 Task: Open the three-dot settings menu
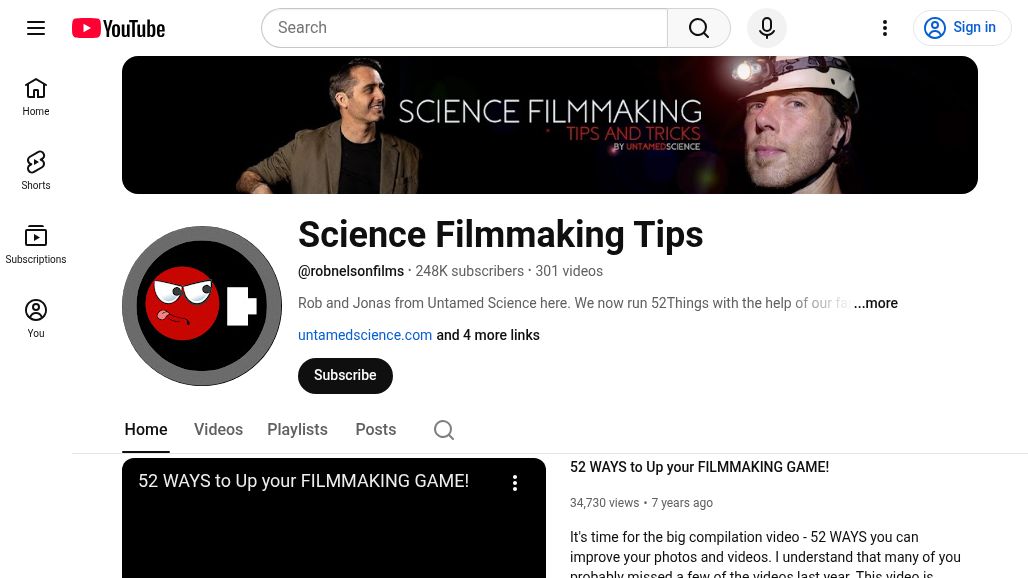(x=885, y=28)
